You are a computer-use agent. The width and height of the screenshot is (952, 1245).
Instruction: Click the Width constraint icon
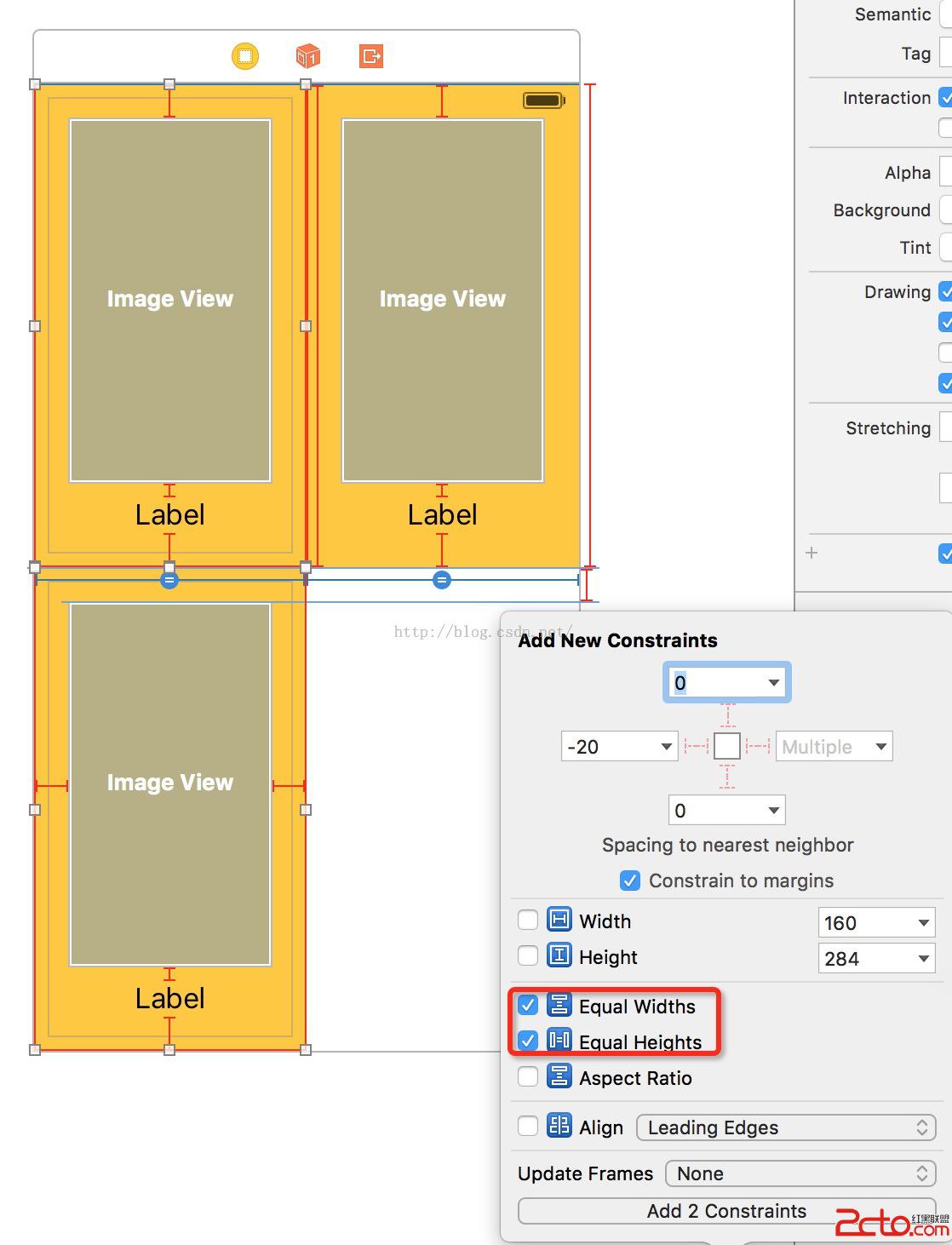(x=559, y=920)
